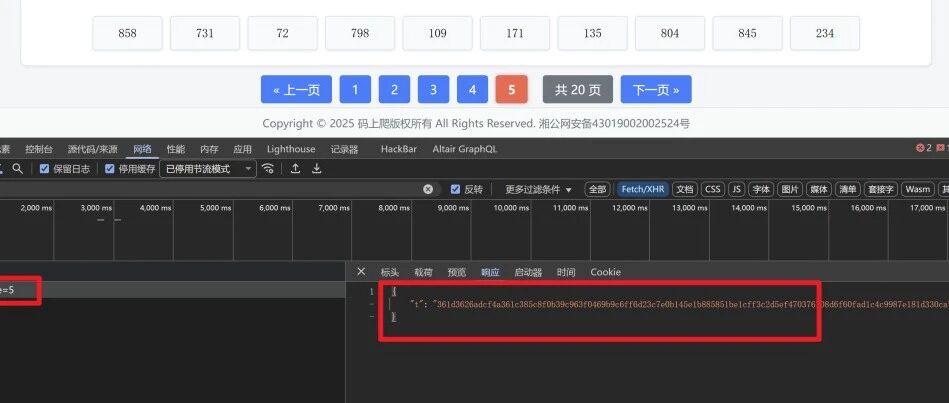Viewport: 949px width, 403px height.
Task: Go to page 2 in pagination
Action: 395,90
